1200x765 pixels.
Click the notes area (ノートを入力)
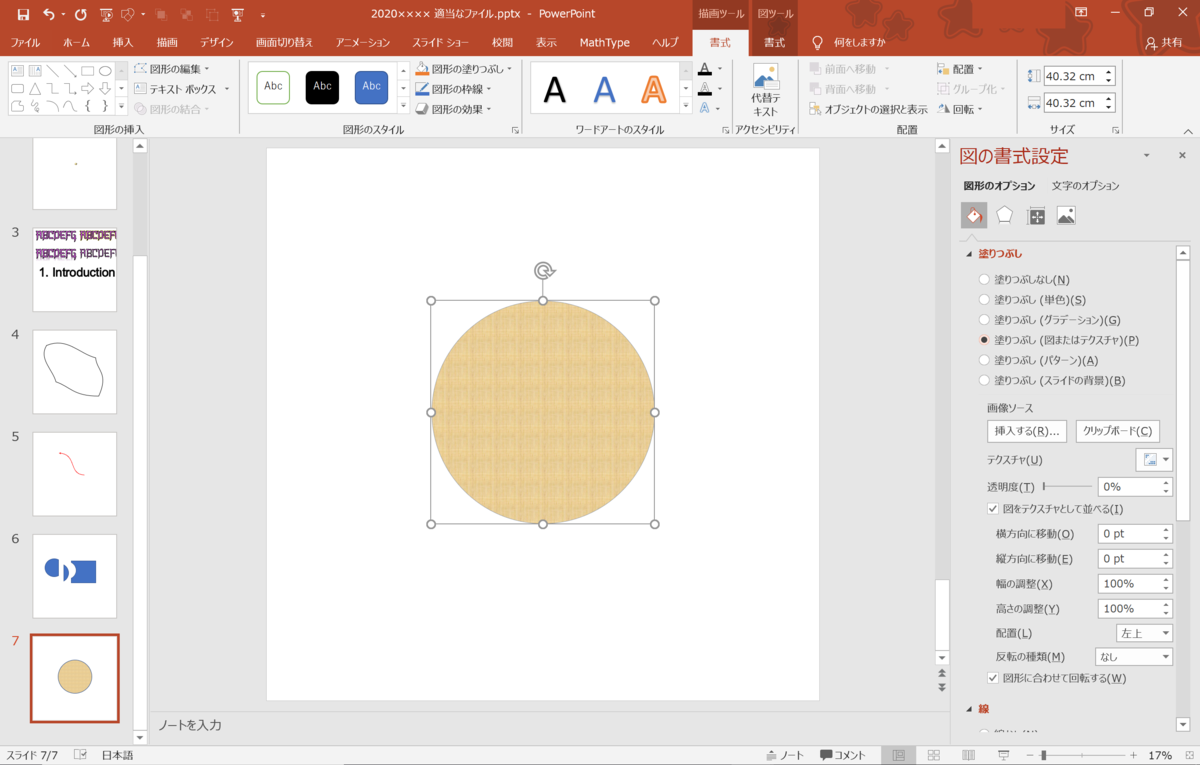pyautogui.click(x=190, y=725)
